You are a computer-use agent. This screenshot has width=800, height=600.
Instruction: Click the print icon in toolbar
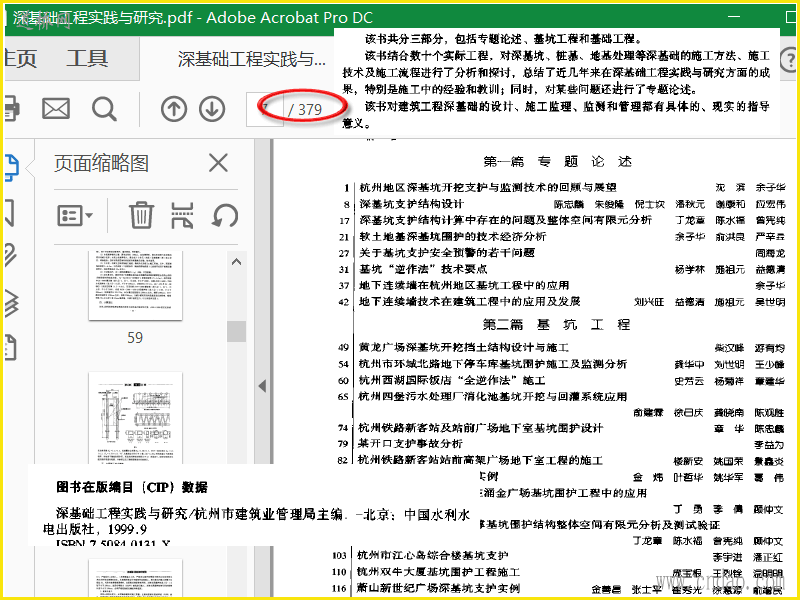[x=11, y=108]
